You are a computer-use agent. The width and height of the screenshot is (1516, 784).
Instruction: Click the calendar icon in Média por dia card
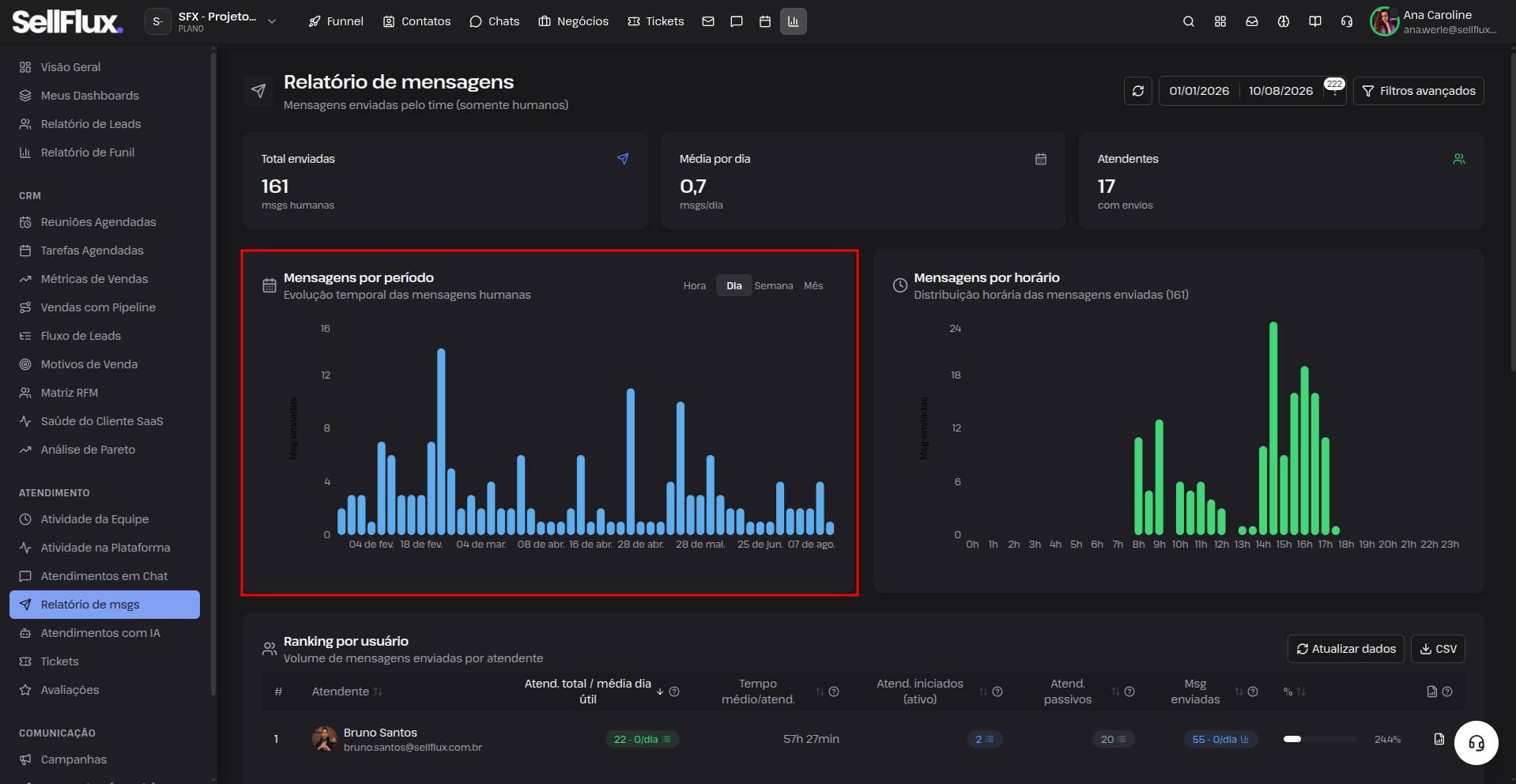(x=1041, y=159)
